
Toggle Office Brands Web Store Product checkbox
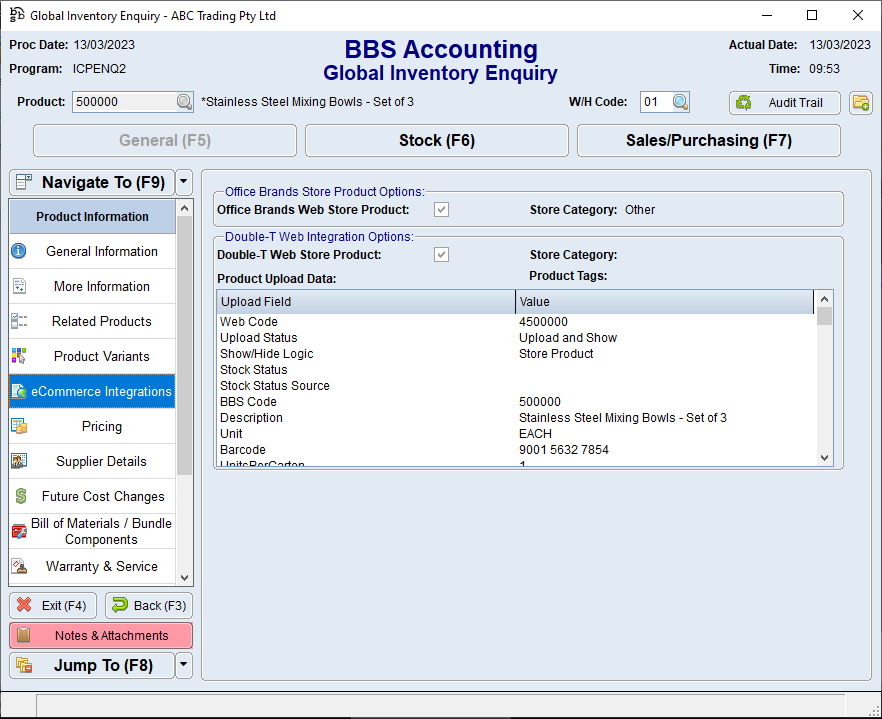441,210
